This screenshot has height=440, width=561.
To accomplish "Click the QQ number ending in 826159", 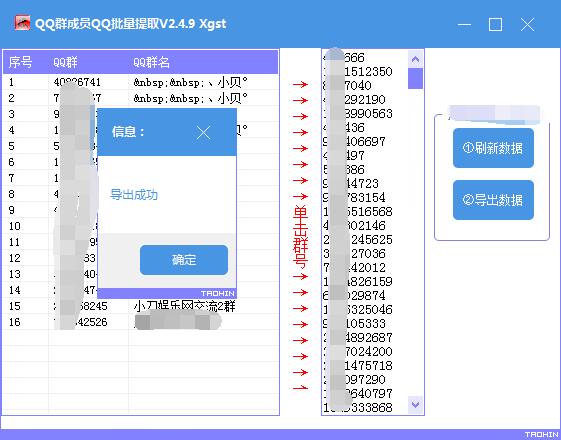I will pos(358,282).
